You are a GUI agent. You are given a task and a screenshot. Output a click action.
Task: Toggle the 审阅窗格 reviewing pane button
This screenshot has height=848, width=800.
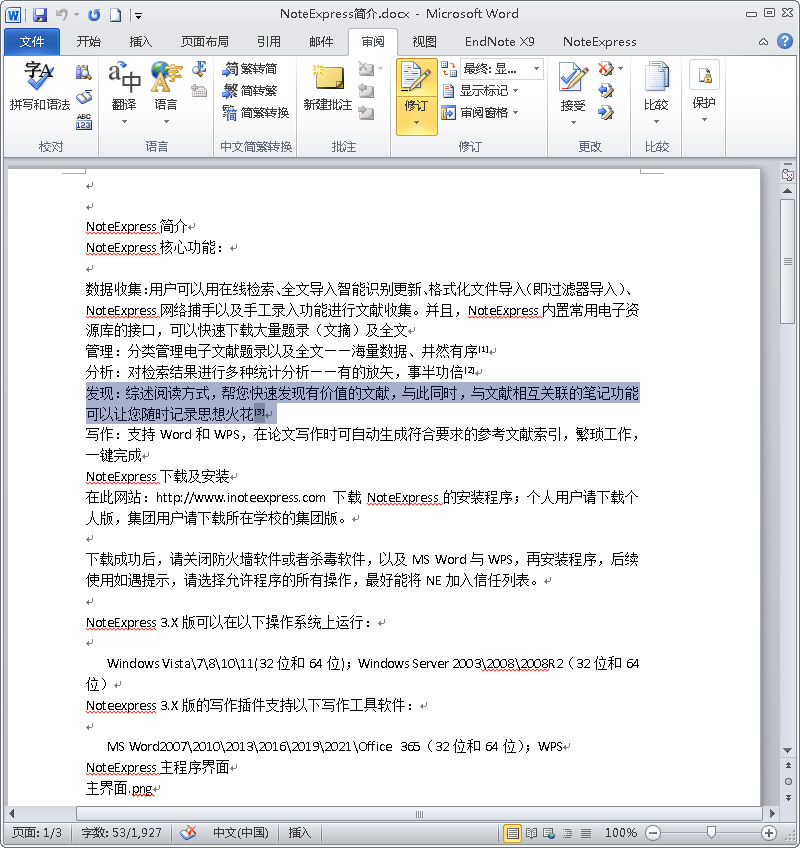point(475,112)
